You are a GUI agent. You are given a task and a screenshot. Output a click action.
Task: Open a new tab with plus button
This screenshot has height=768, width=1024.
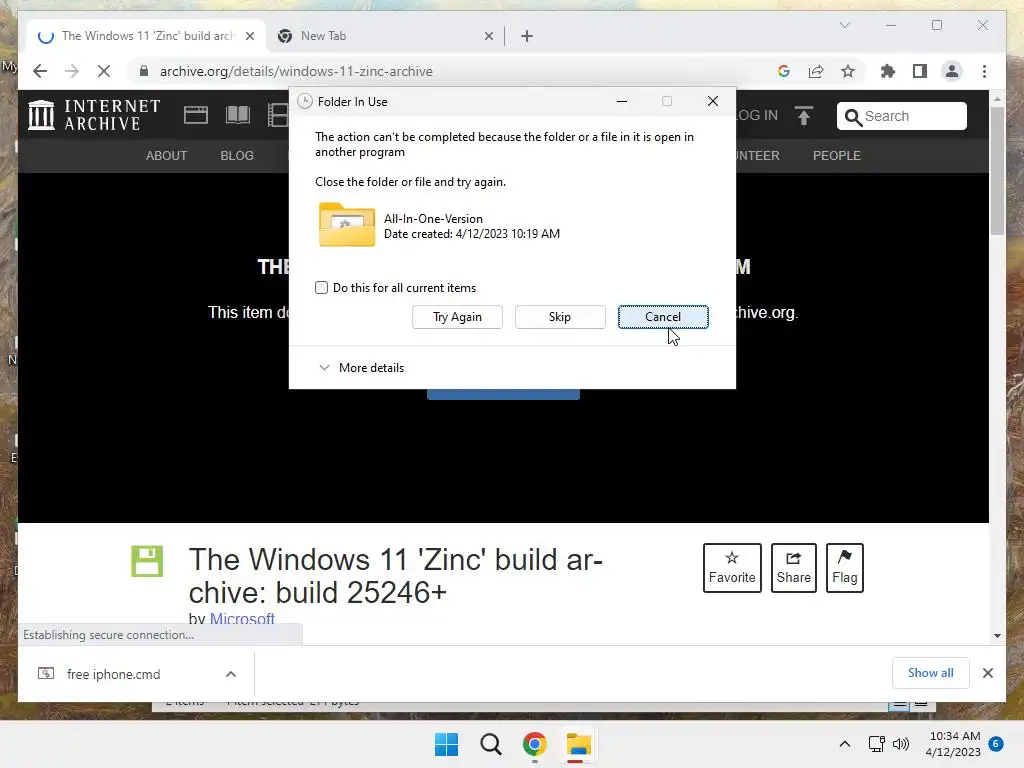click(x=527, y=36)
